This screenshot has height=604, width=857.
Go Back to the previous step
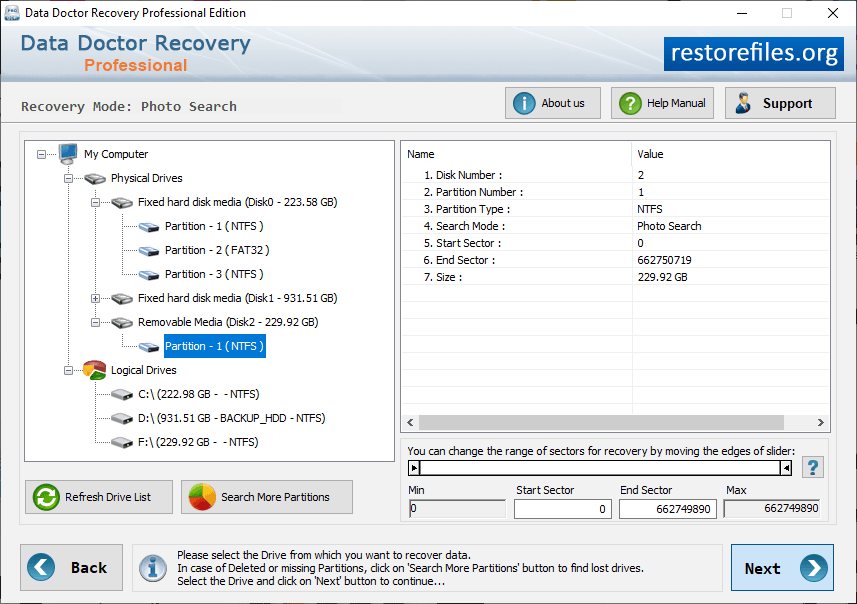click(x=72, y=567)
